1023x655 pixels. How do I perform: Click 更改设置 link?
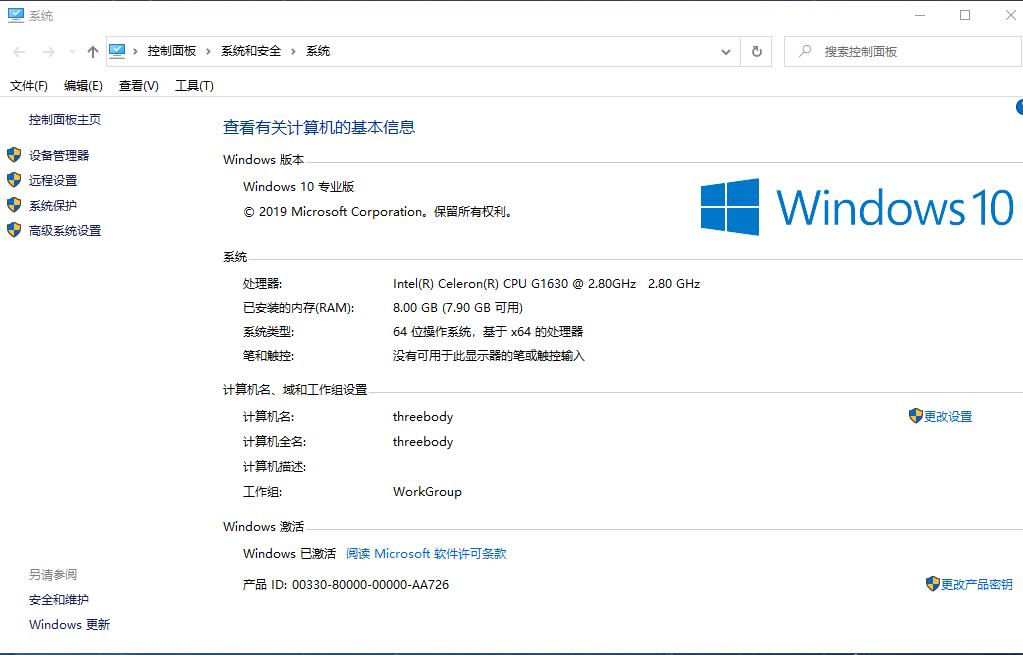948,416
